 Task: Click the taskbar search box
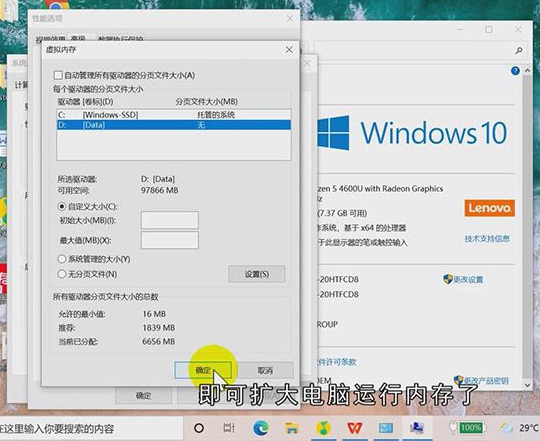91,429
